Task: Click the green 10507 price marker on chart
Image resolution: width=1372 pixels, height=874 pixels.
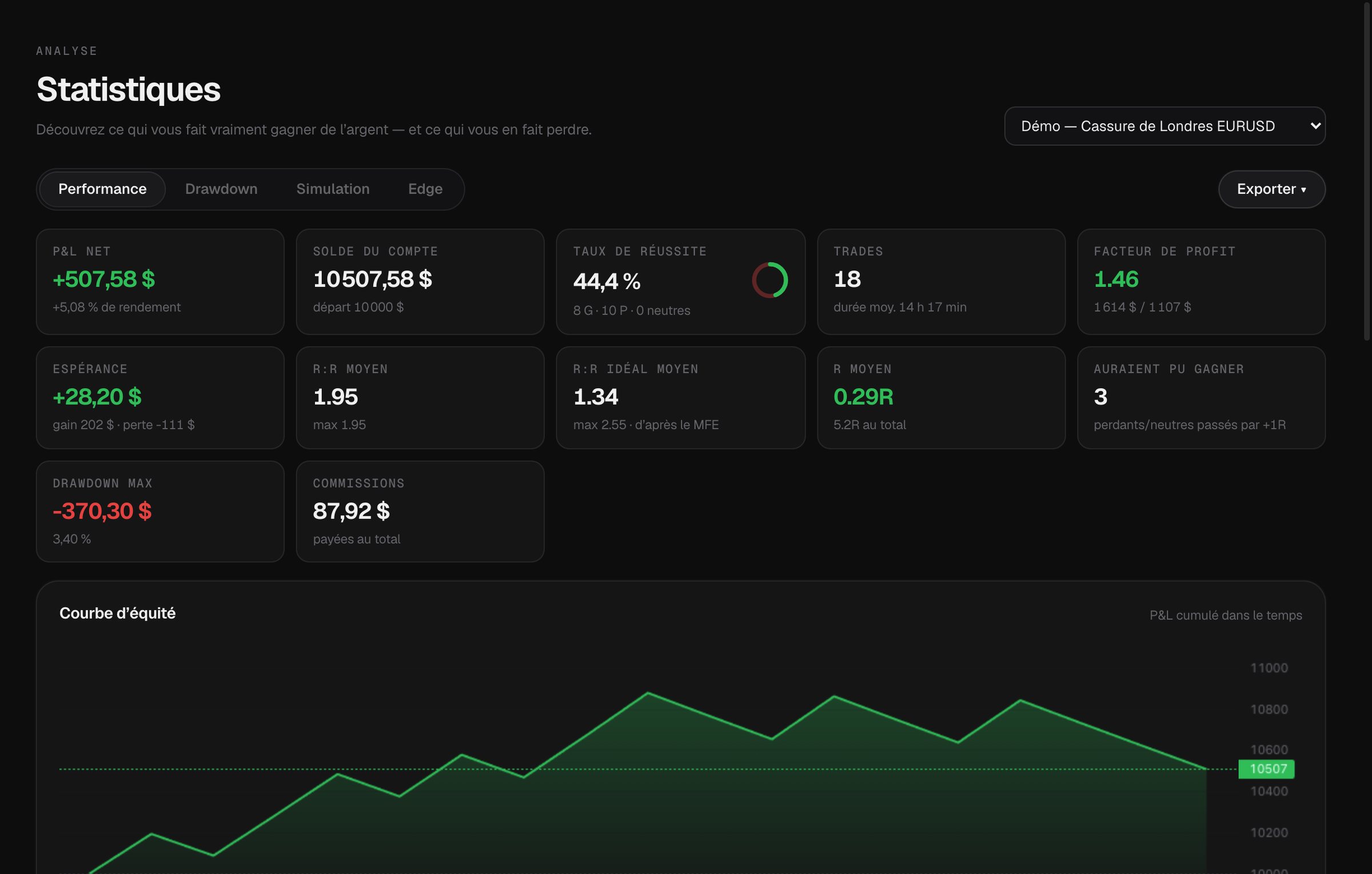Action: tap(1266, 769)
